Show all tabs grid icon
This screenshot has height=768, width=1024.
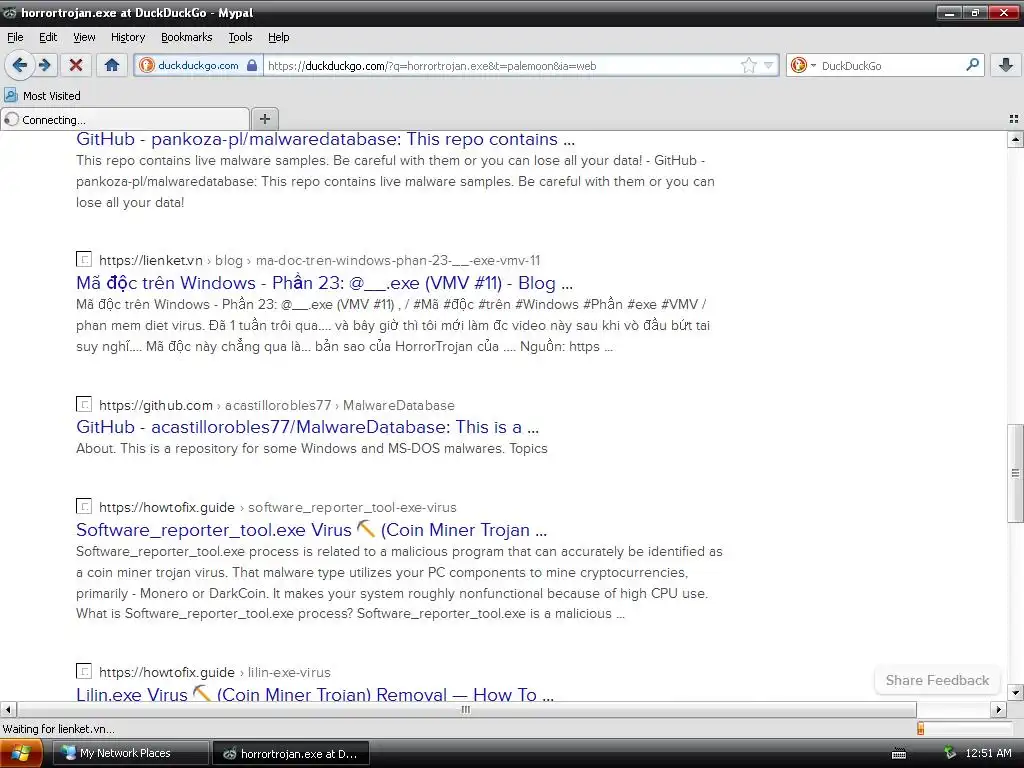click(x=1014, y=119)
